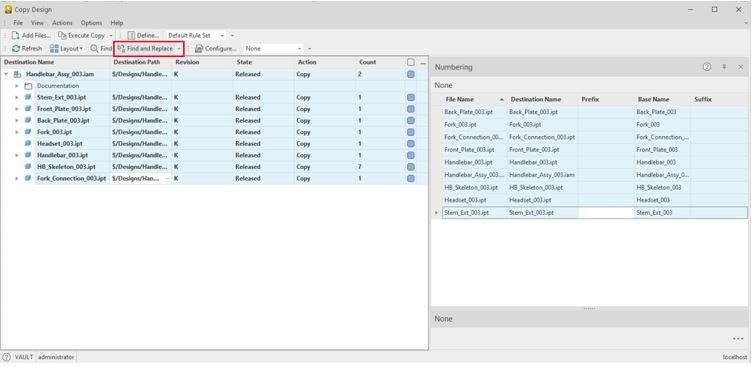Toggle checkbox for Headset_003.ipt row
Image resolution: width=752 pixels, height=367 pixels.
point(411,143)
